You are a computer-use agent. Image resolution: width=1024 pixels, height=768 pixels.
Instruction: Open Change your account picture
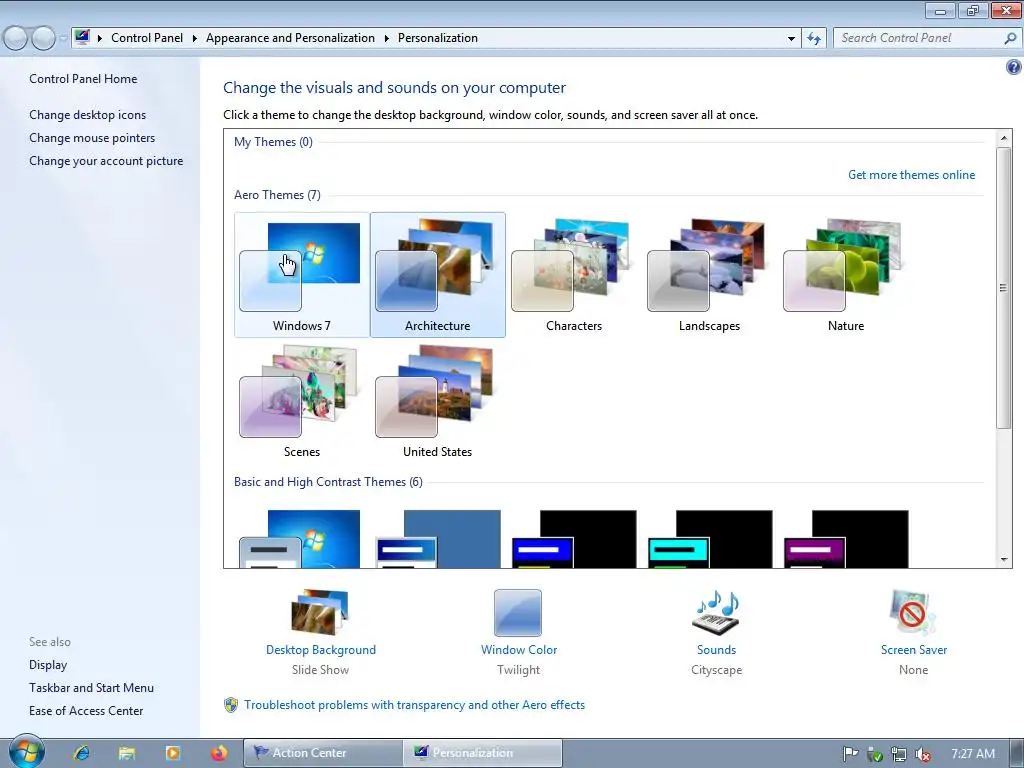click(106, 161)
